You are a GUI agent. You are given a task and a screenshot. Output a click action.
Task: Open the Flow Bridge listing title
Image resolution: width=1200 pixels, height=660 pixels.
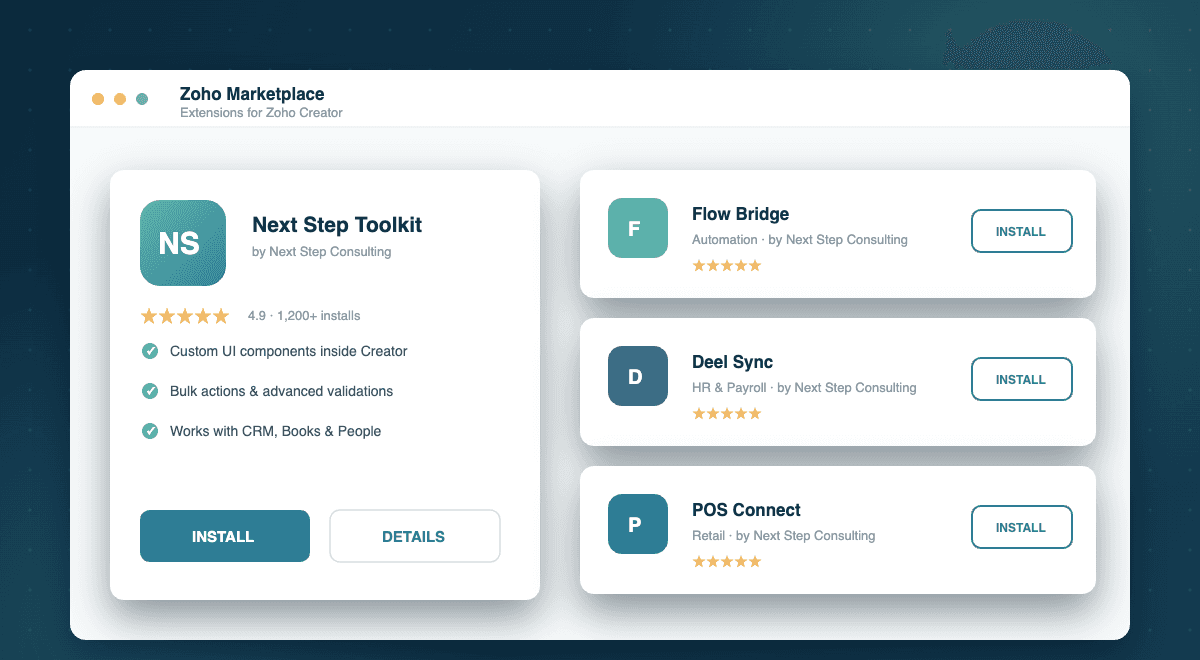click(x=740, y=214)
